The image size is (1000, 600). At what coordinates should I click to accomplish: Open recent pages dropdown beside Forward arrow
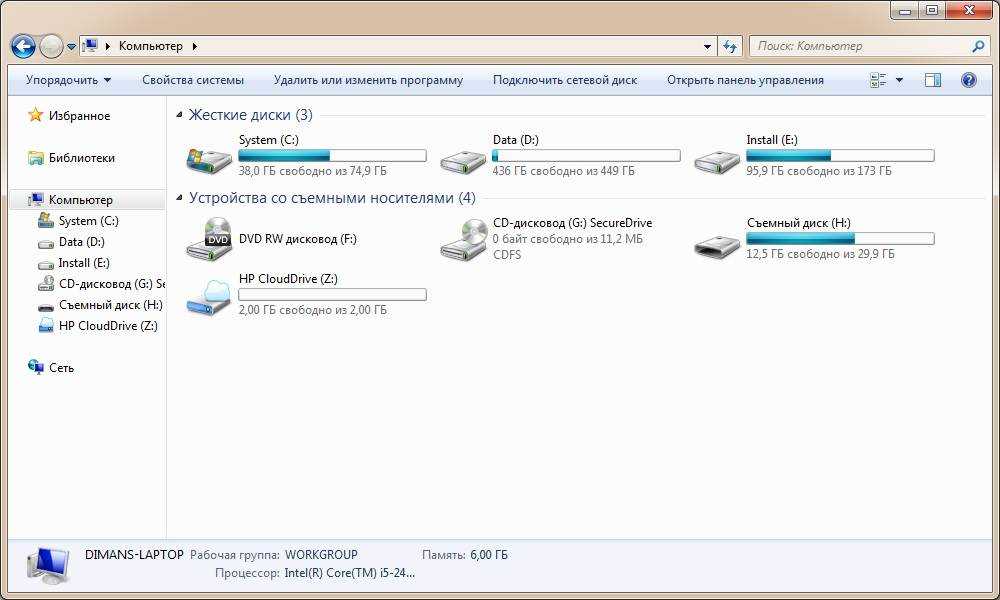coord(71,47)
